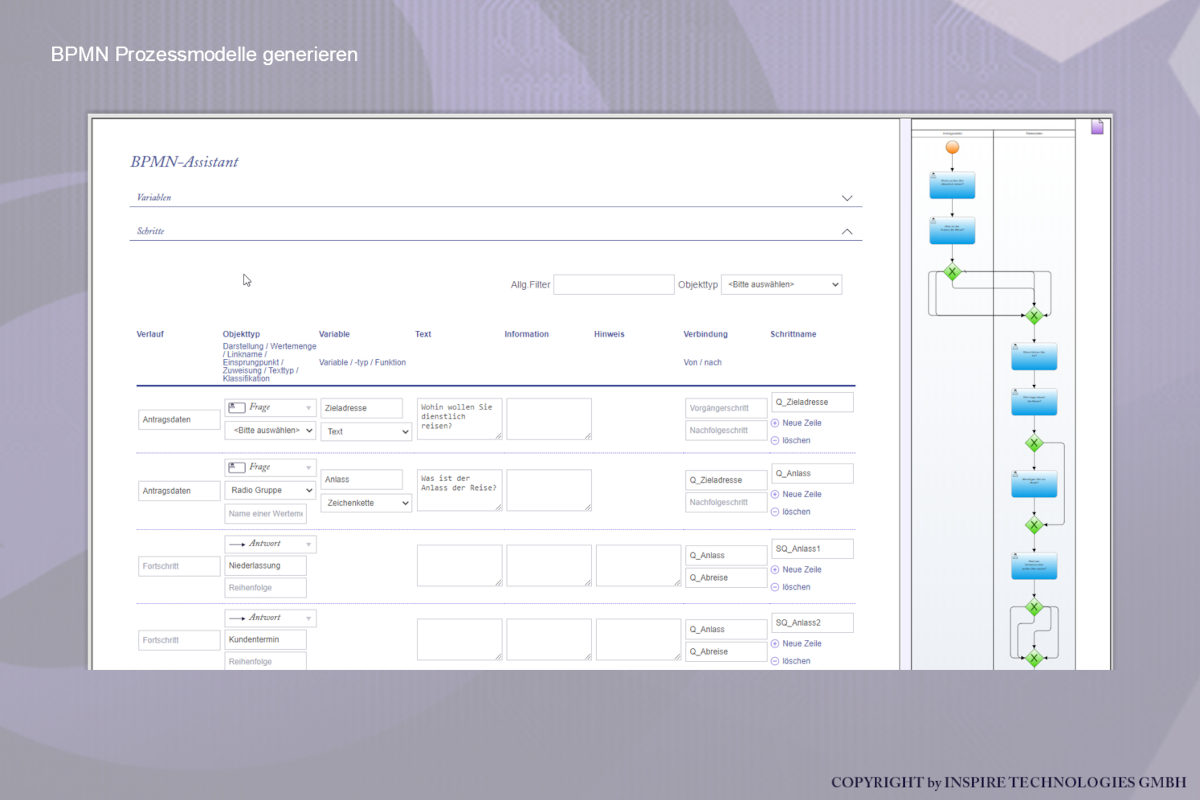Click the SQ_Anlass2 step name field
Image resolution: width=1200 pixels, height=800 pixels.
point(812,623)
